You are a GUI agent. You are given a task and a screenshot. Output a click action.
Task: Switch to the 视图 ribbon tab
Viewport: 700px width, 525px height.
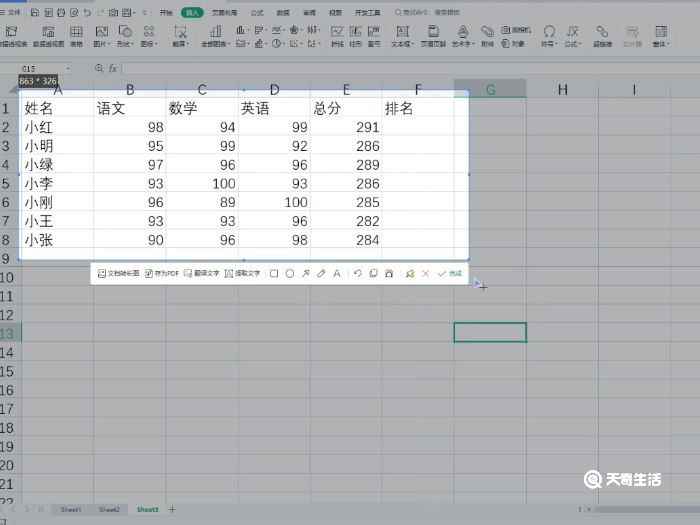click(x=335, y=12)
